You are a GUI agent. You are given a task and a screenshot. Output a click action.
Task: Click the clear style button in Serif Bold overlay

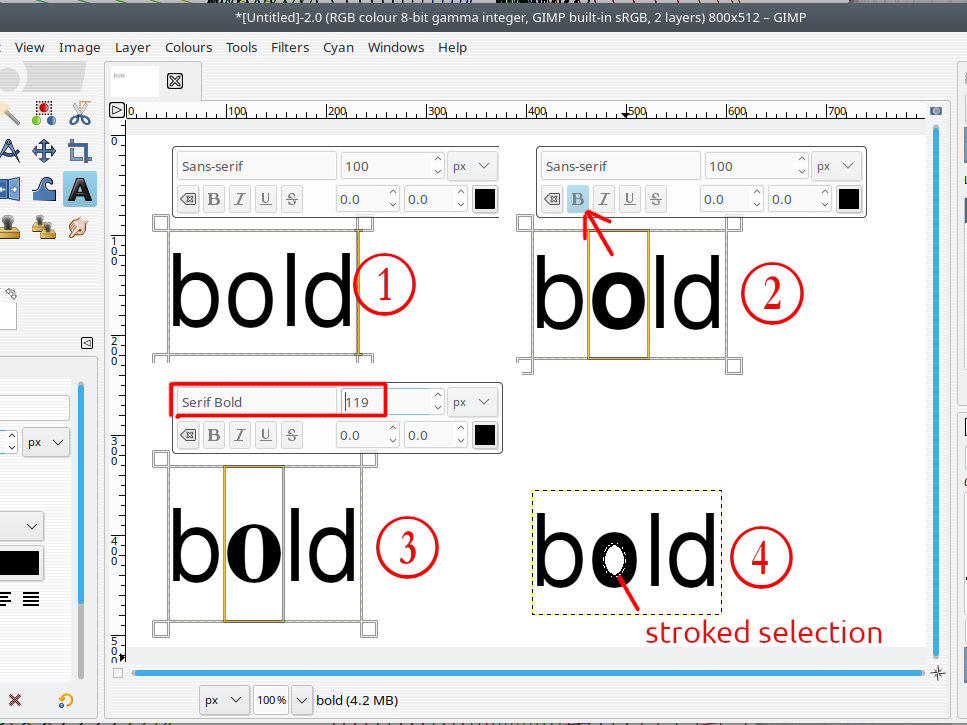[x=188, y=435]
